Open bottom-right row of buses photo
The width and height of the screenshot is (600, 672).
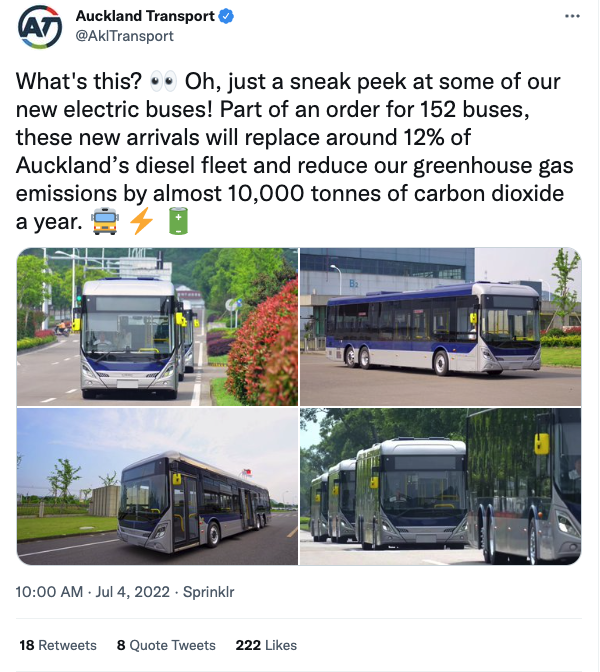pyautogui.click(x=440, y=486)
